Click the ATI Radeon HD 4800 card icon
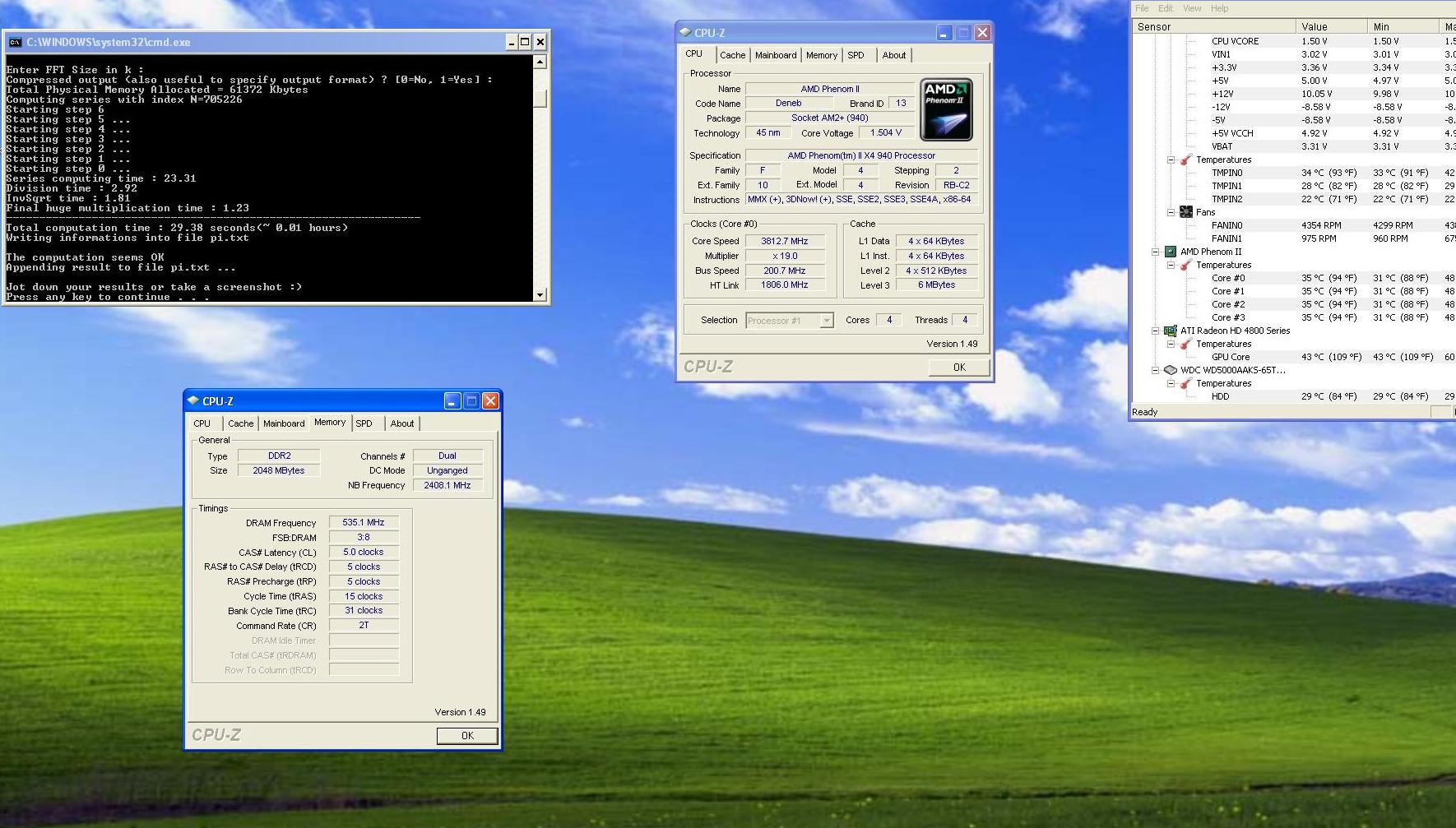Image resolution: width=1456 pixels, height=828 pixels. point(1171,331)
